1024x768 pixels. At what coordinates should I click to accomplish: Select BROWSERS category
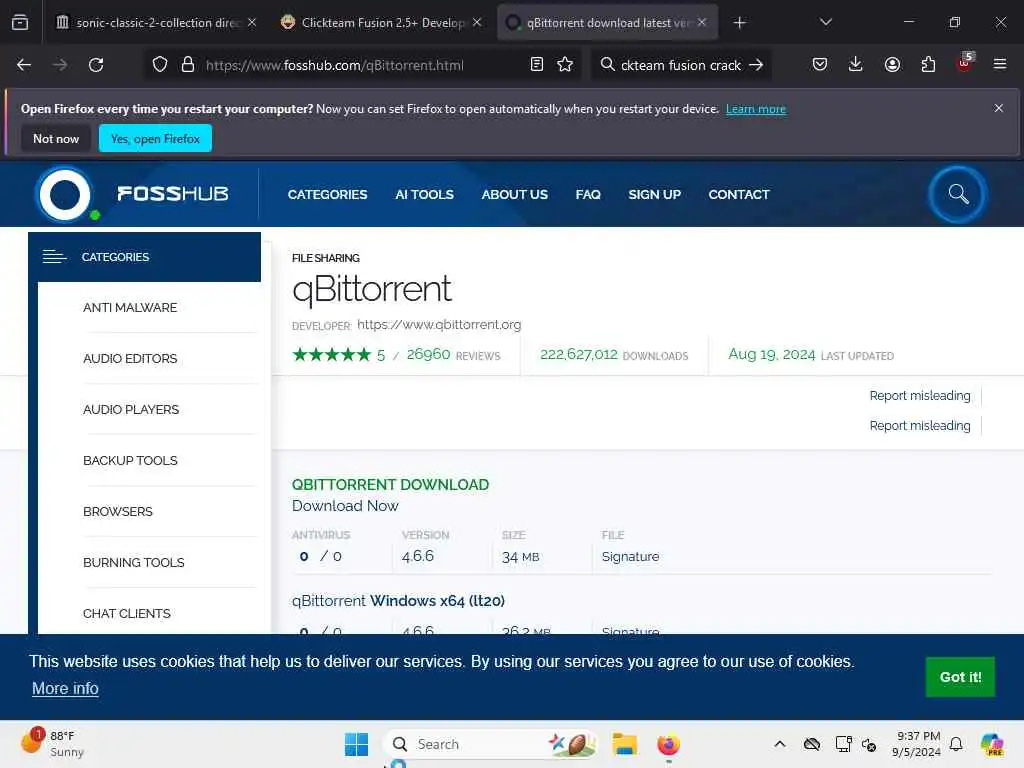click(x=118, y=511)
